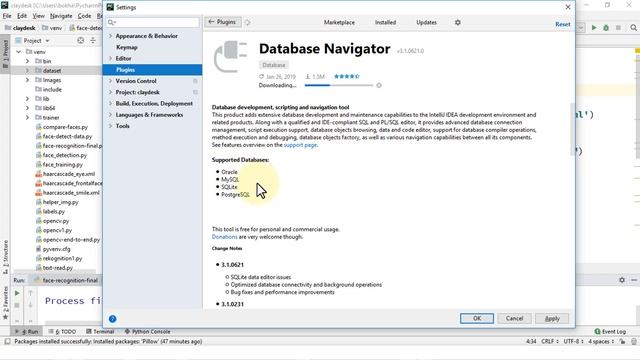Click the run green play icon in toolbar

(x=594, y=28)
